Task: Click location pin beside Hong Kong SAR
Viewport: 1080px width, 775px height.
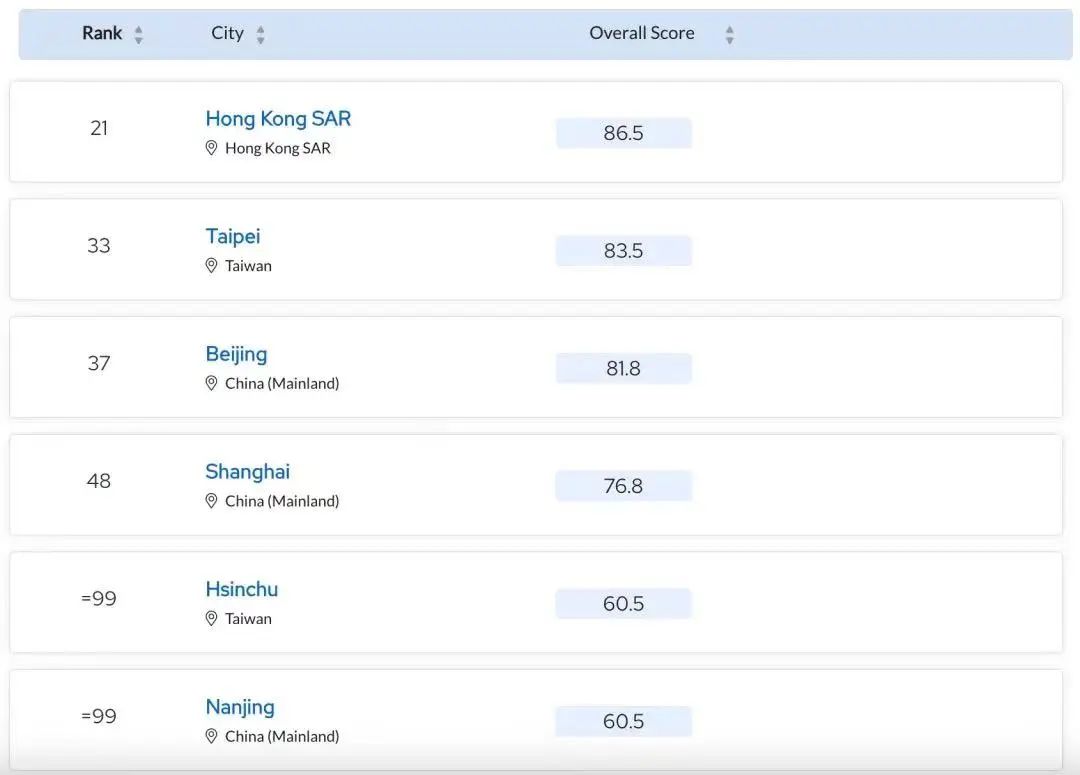Action: click(x=211, y=148)
